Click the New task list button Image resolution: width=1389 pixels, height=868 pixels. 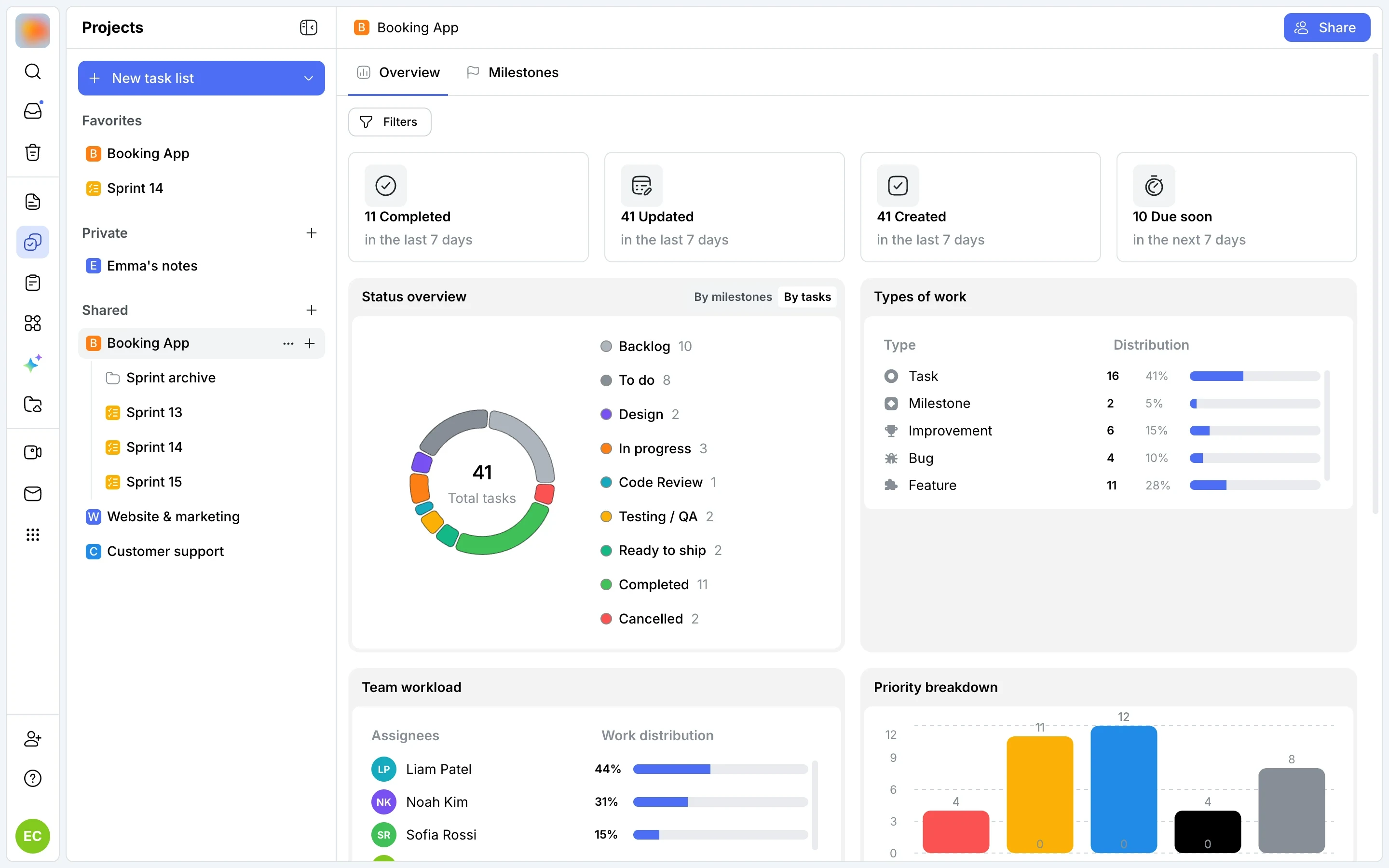tap(202, 78)
